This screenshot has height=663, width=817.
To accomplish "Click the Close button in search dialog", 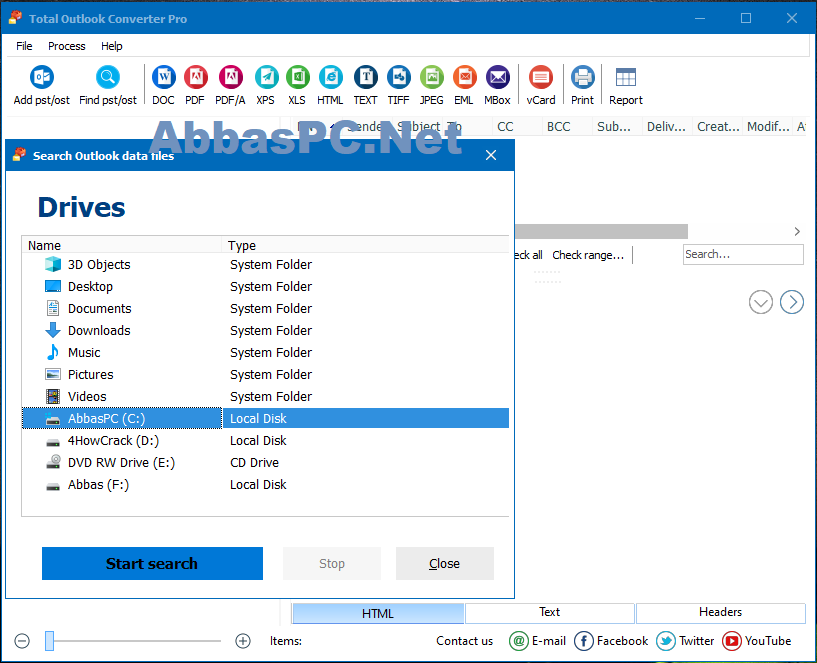I will [x=444, y=563].
